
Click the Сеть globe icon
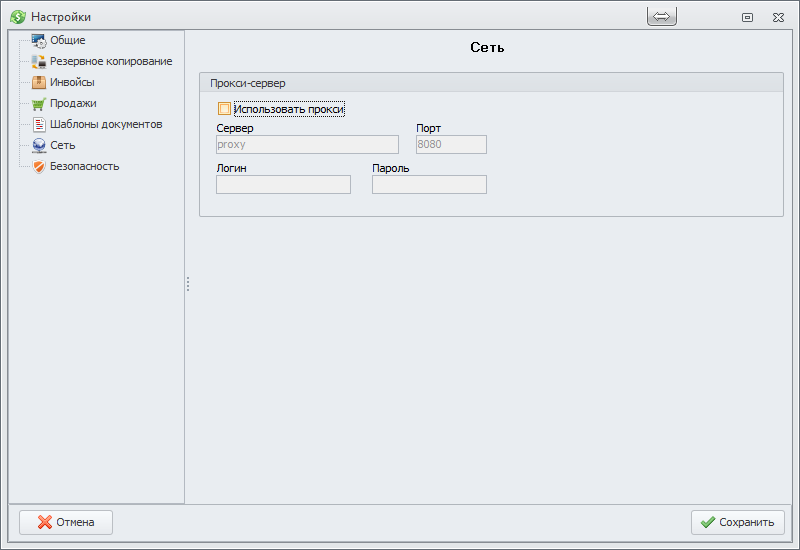point(39,146)
